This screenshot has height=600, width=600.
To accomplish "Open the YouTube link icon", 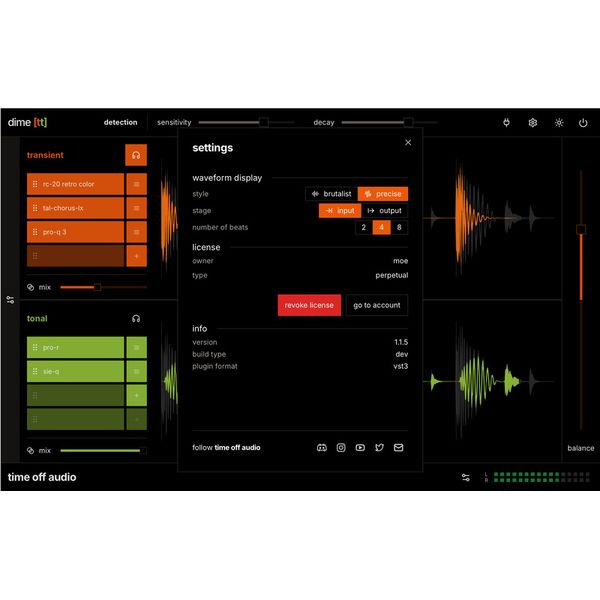I will [360, 448].
